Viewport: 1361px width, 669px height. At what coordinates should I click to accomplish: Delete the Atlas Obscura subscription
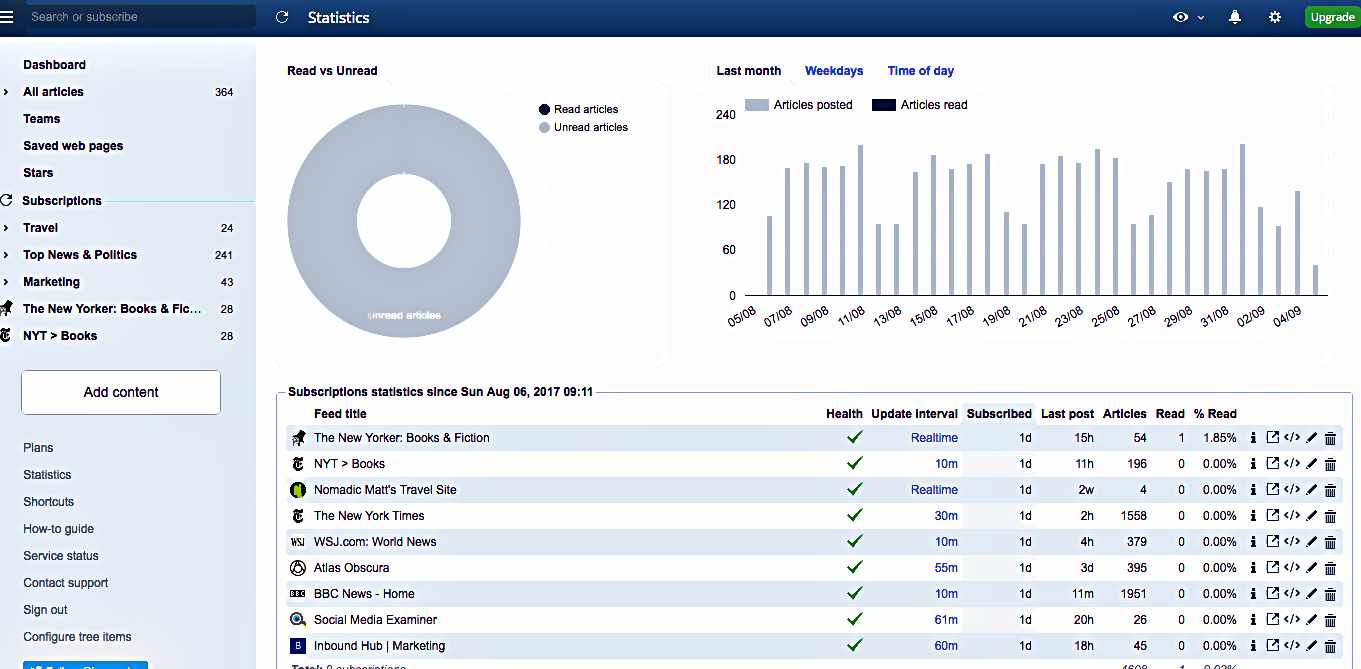[1330, 568]
